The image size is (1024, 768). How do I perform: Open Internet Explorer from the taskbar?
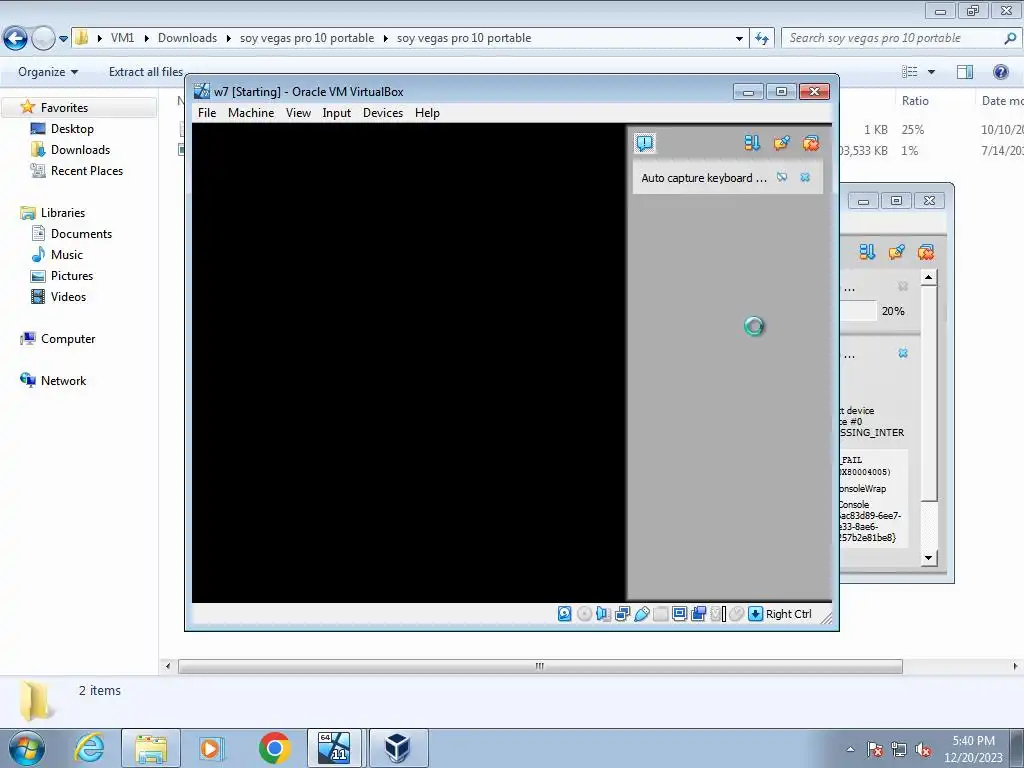(89, 748)
